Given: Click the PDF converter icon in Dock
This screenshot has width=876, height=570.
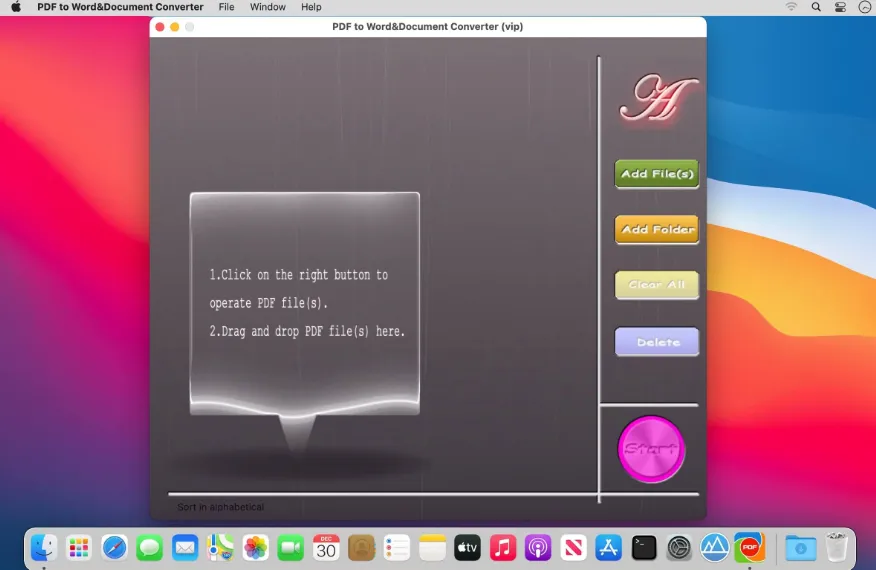Looking at the screenshot, I should coord(750,548).
